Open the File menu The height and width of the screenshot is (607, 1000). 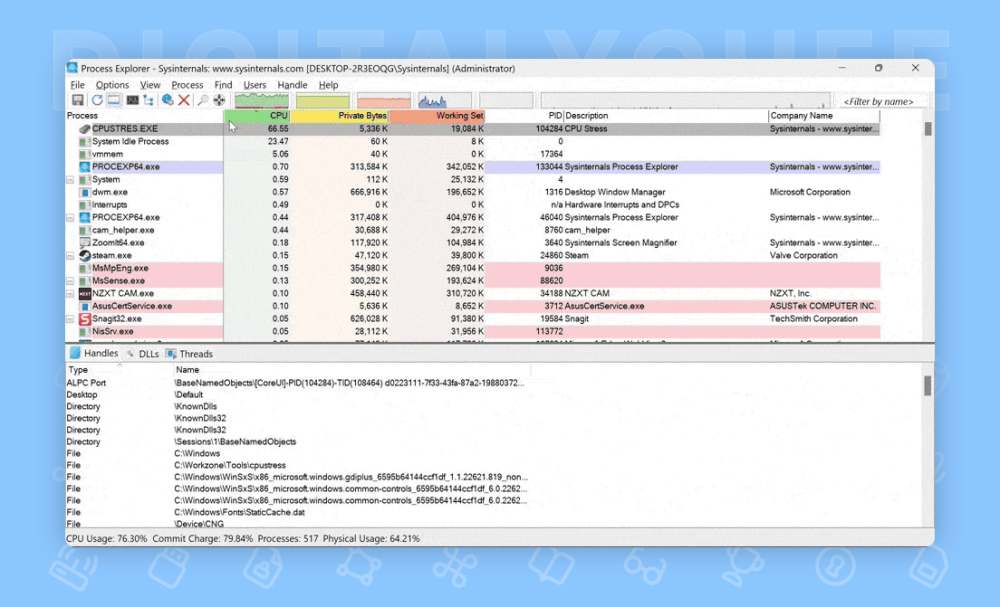77,85
